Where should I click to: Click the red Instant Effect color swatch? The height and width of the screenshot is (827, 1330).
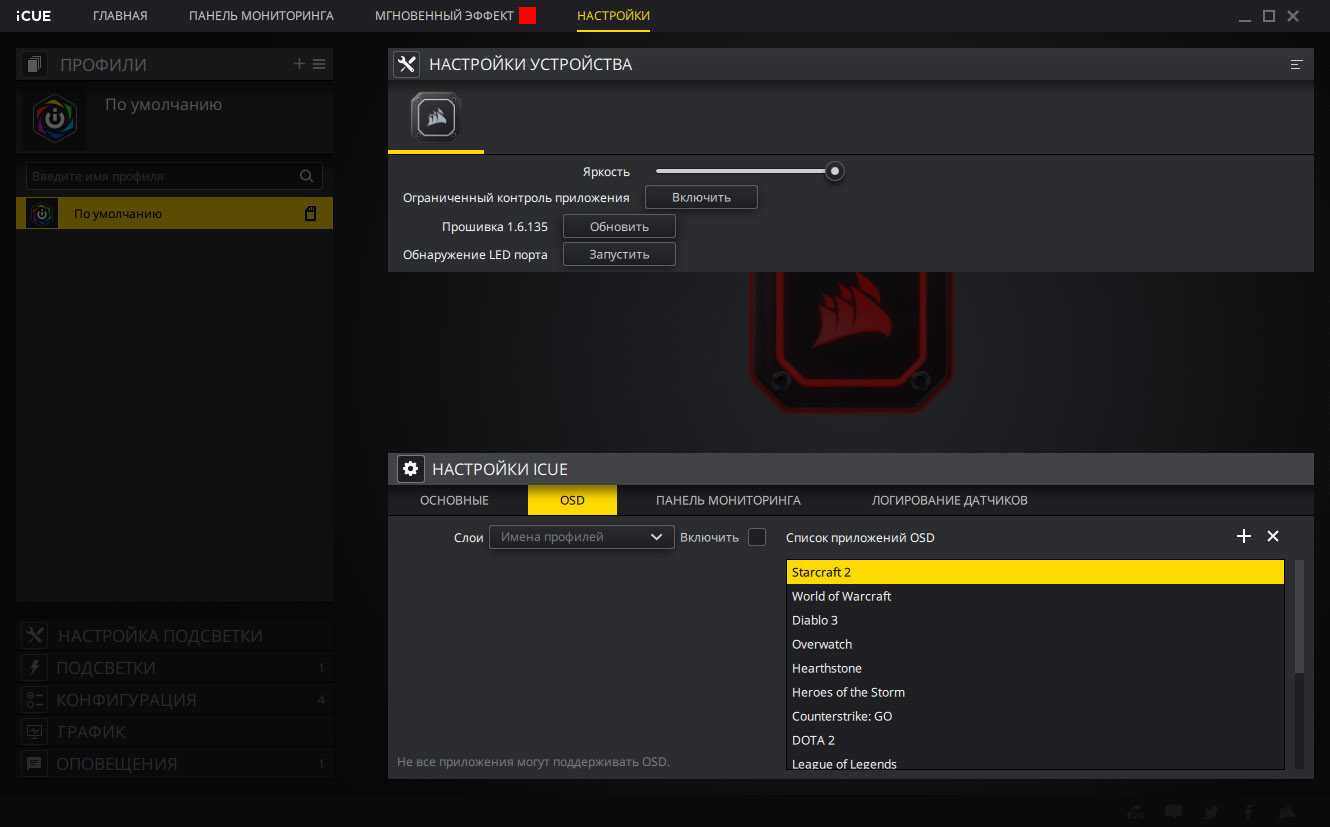527,16
